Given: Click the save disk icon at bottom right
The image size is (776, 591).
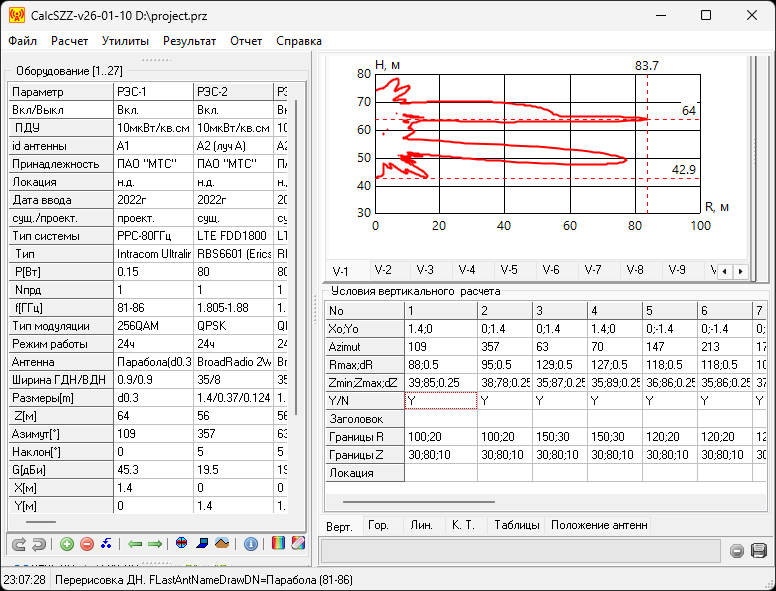Looking at the screenshot, I should (x=758, y=551).
